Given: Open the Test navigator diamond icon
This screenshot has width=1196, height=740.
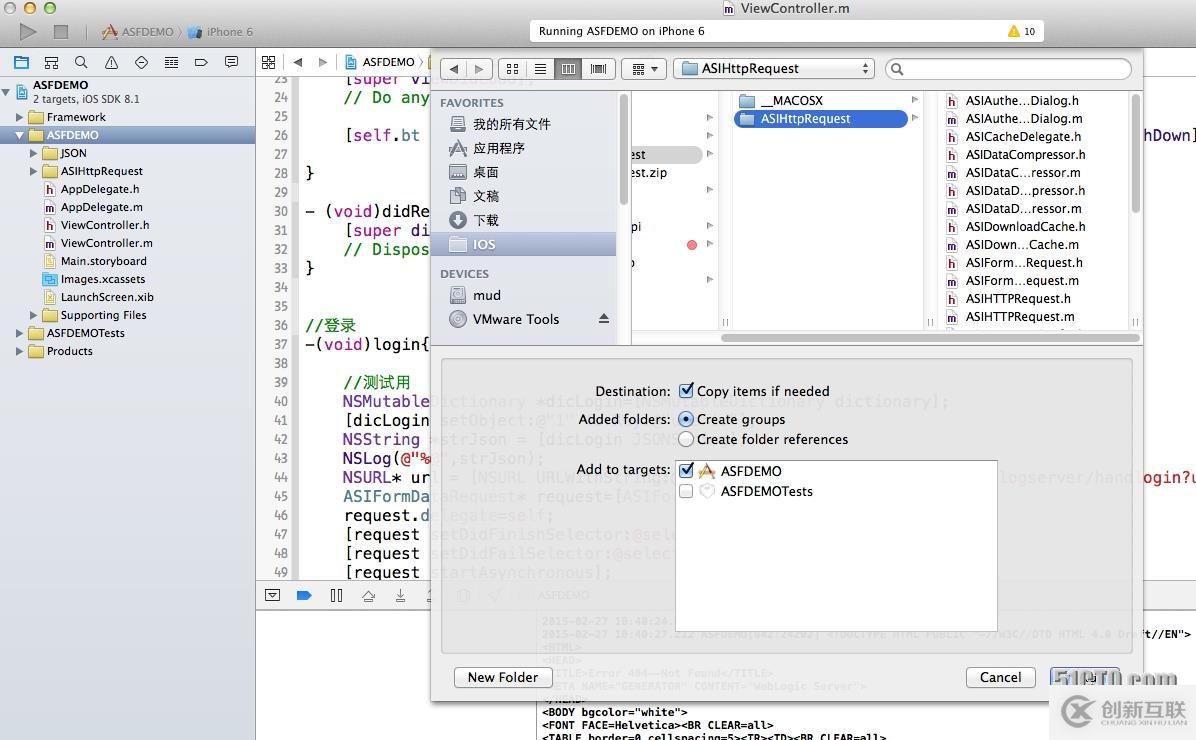Looking at the screenshot, I should pyautogui.click(x=141, y=63).
